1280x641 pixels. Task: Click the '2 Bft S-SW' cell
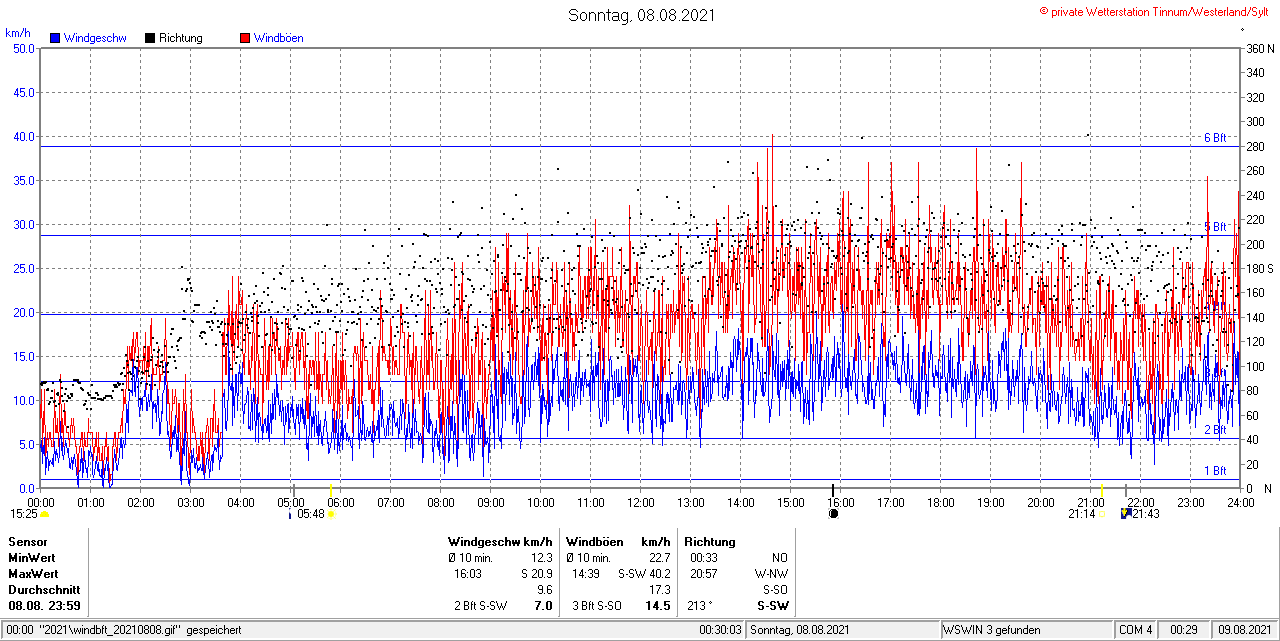(481, 606)
